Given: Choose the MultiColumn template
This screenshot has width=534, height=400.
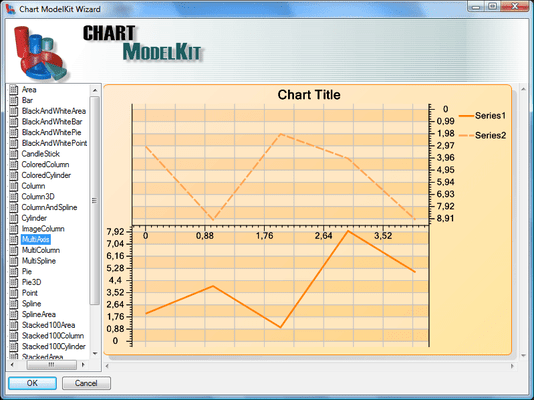Looking at the screenshot, I should point(41,250).
